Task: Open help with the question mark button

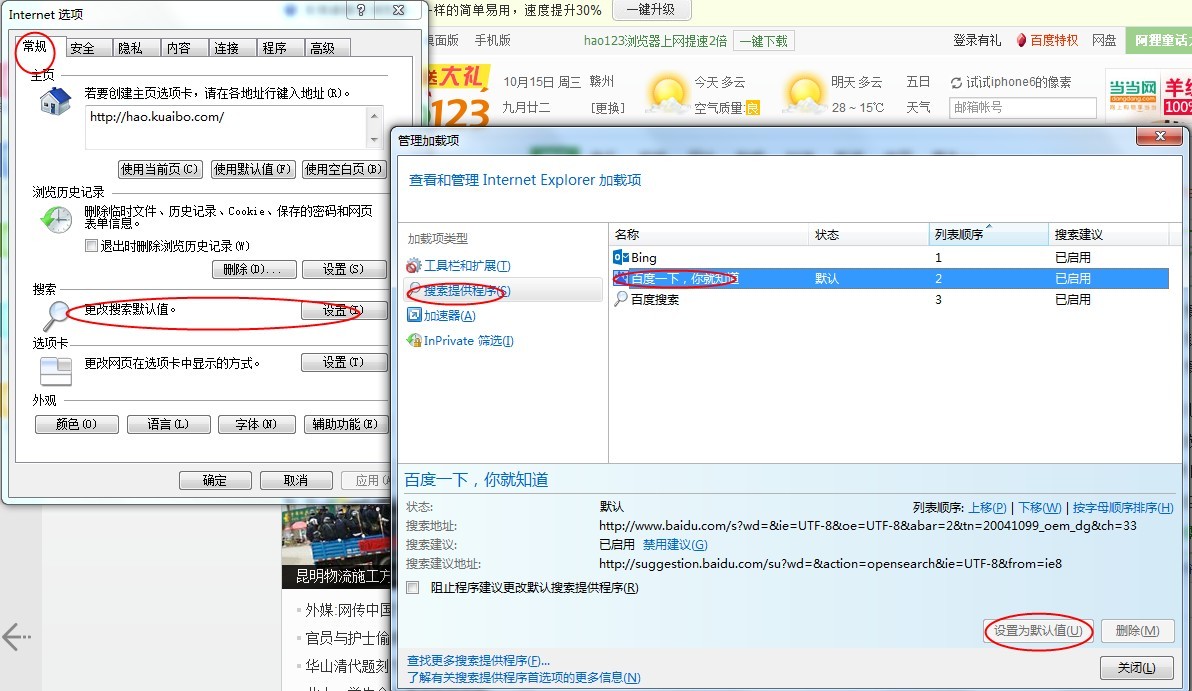Action: tap(361, 10)
